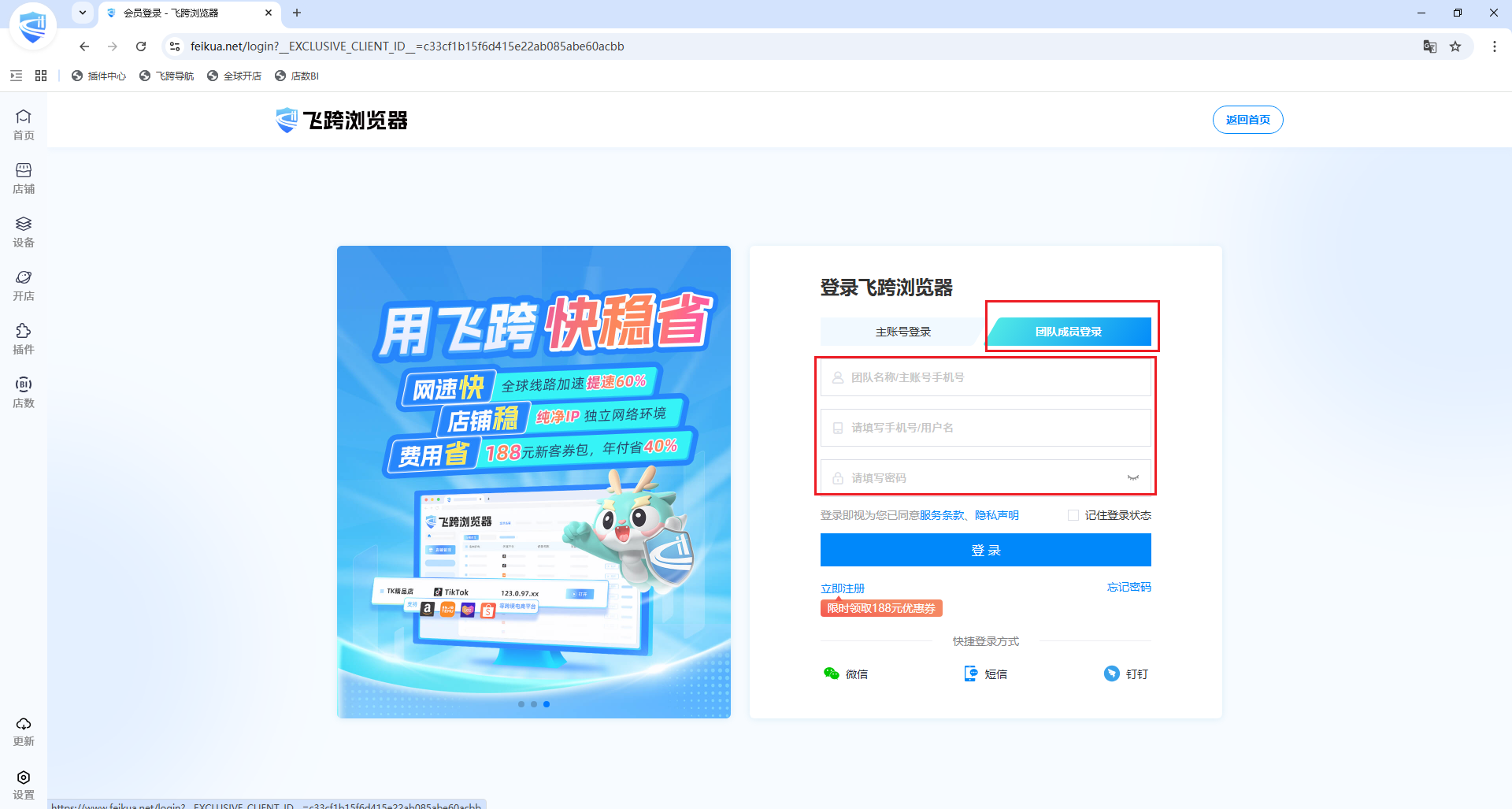The width and height of the screenshot is (1512, 809).
Task: Open a new tab with the plus icon
Action: tap(297, 13)
